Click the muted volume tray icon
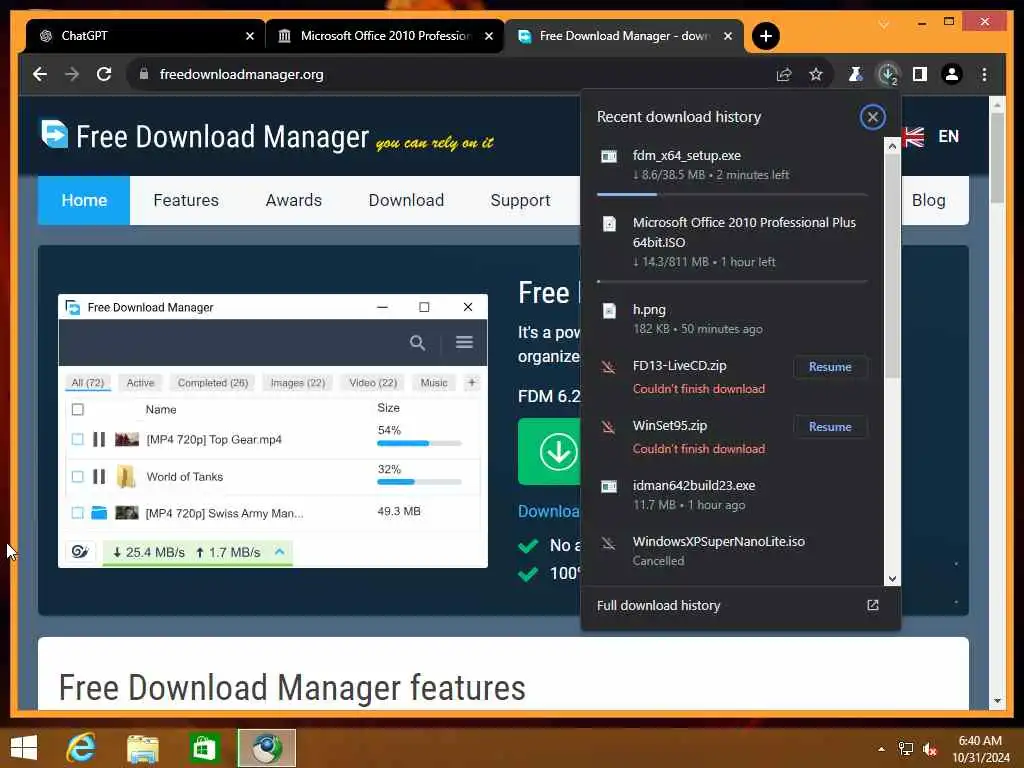1024x768 pixels. (x=930, y=749)
